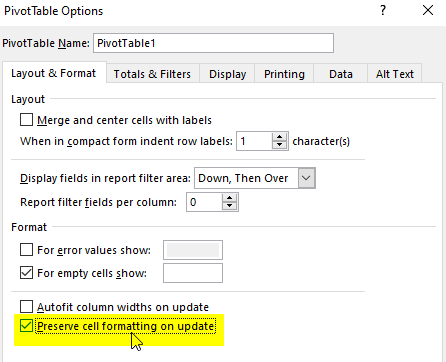446x362 pixels.
Task: Increase report filter fields per column
Action: 229,198
